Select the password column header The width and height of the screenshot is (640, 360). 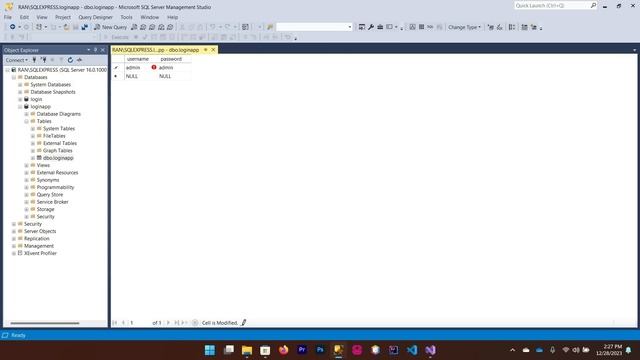click(x=171, y=59)
